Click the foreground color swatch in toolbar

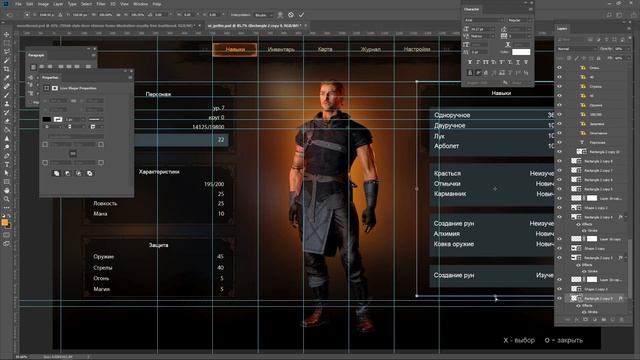point(5,222)
